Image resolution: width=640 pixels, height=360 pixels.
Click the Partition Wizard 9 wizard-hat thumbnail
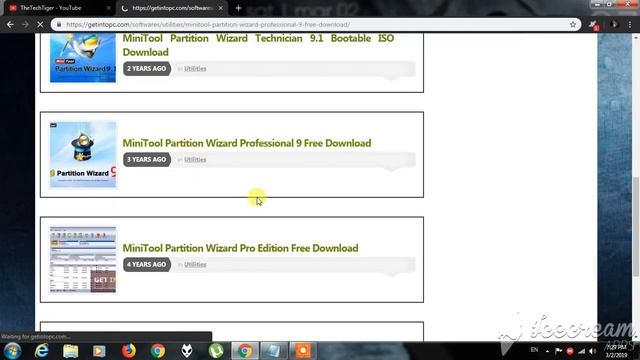coord(83,155)
